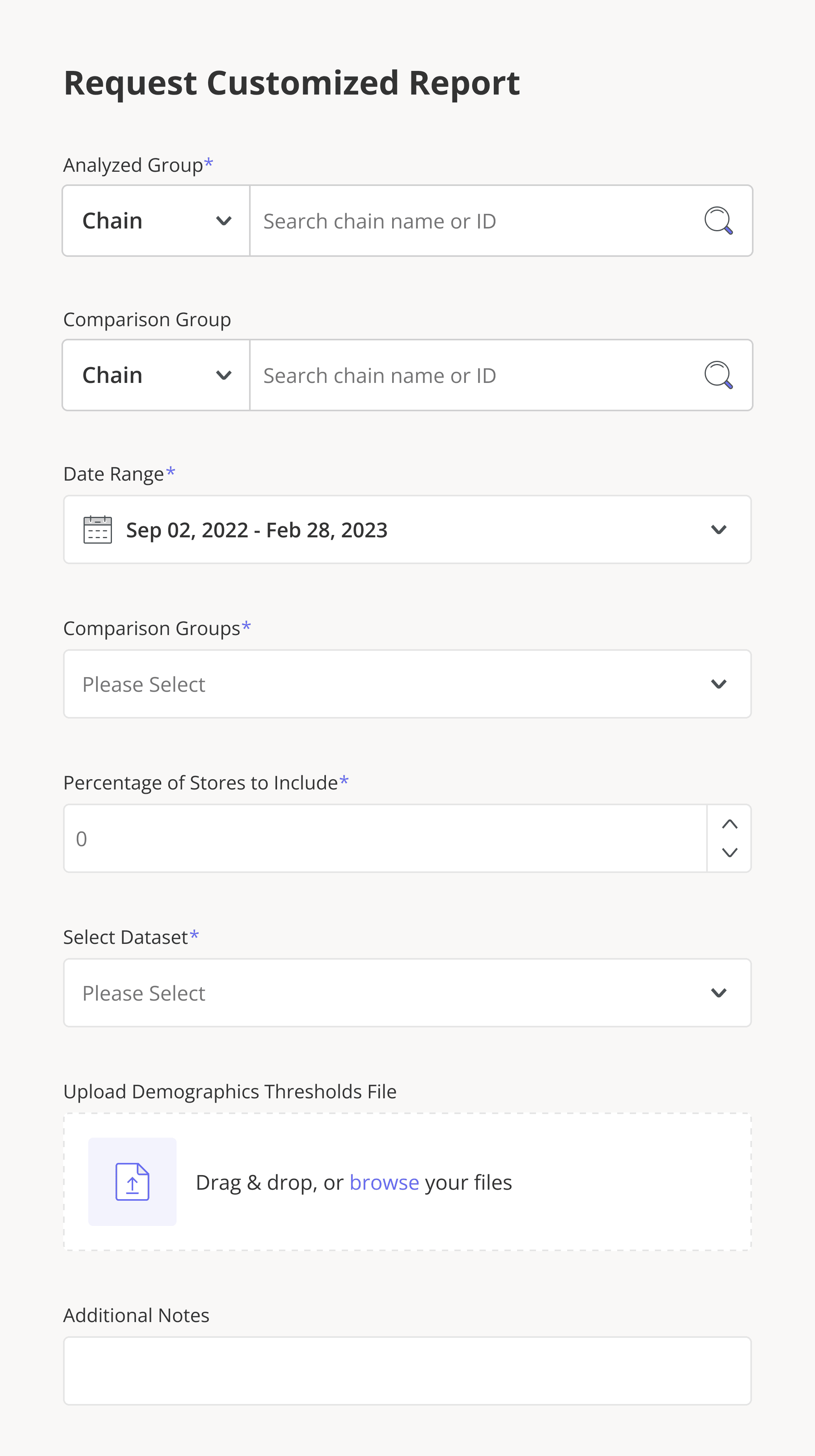815x1456 pixels.
Task: Open the Comparison Group Chain type selector
Action: (x=156, y=375)
